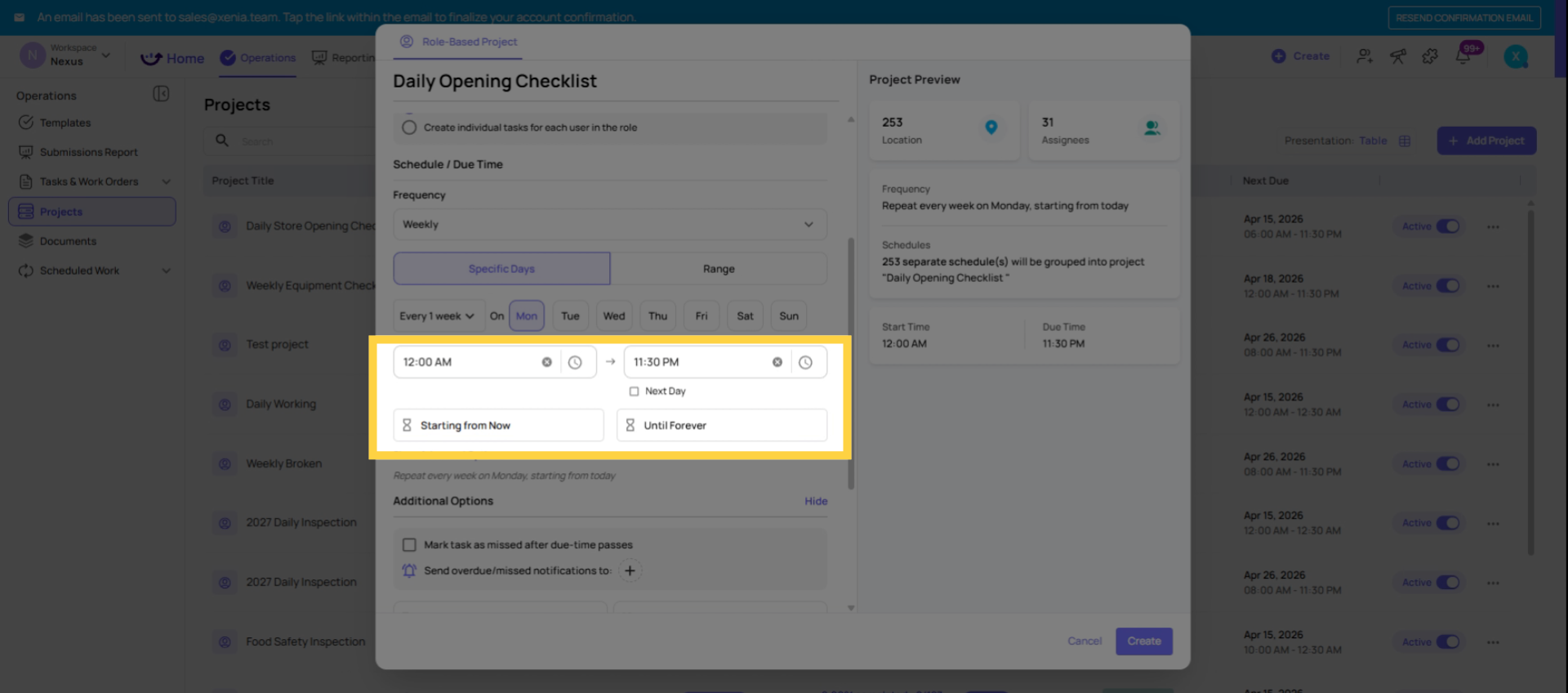1568x693 pixels.
Task: Click the search magnifier icon in Projects
Action: (x=222, y=141)
